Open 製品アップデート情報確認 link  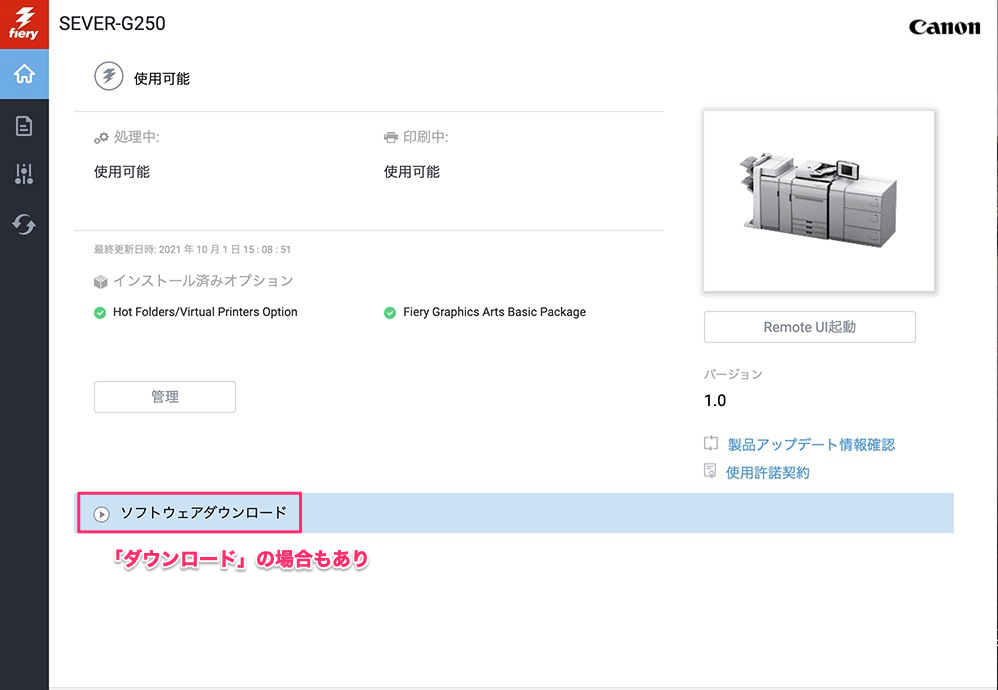tap(812, 444)
